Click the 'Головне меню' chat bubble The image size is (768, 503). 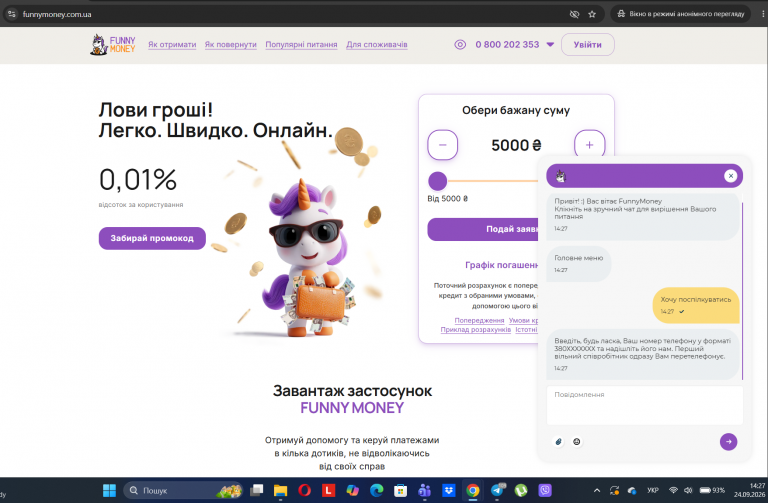tap(578, 263)
